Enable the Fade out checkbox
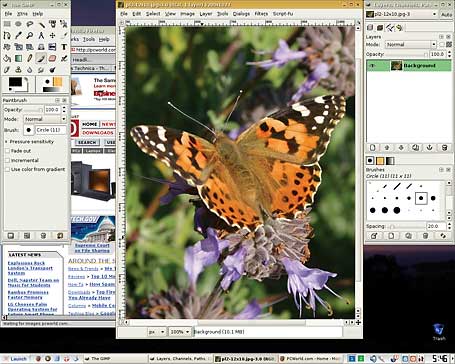455x364 pixels. coord(7,151)
